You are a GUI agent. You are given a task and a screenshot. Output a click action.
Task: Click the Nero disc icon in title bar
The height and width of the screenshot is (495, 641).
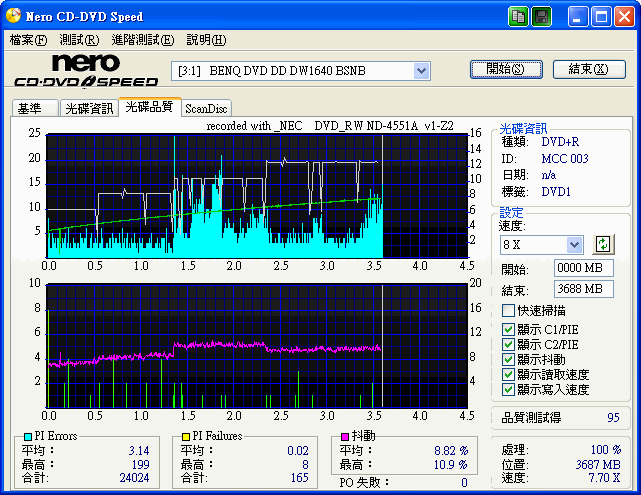[x=13, y=16]
